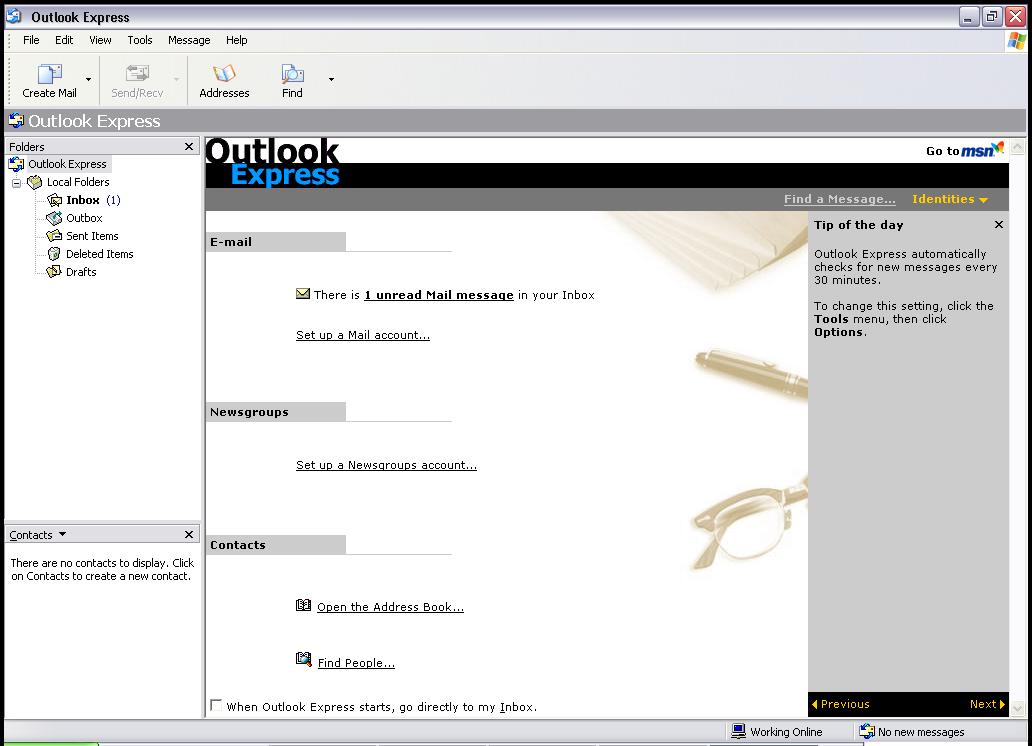This screenshot has width=1032, height=746.
Task: Click the scrollbar up arrow
Action: [x=1018, y=146]
